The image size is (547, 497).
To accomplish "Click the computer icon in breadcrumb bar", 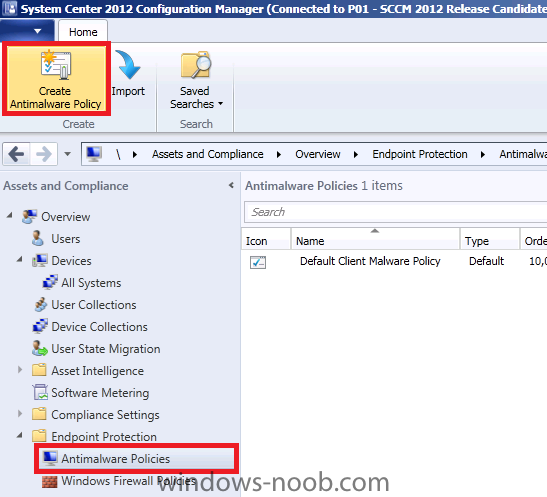I will pyautogui.click(x=94, y=154).
